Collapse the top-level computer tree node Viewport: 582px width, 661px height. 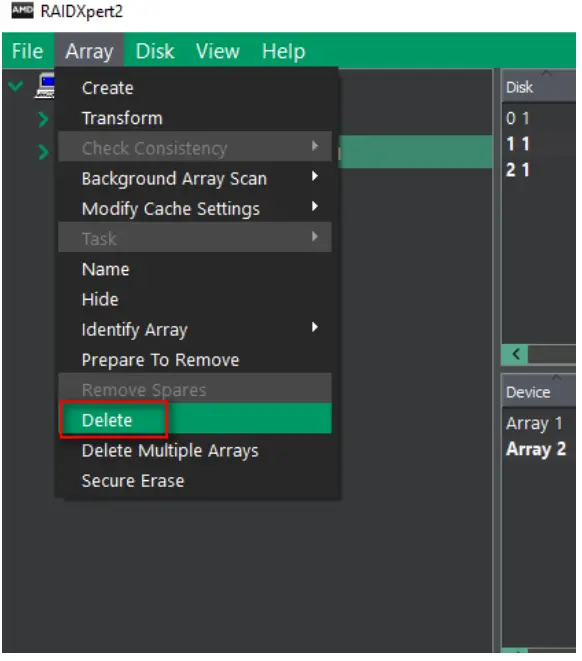point(16,86)
